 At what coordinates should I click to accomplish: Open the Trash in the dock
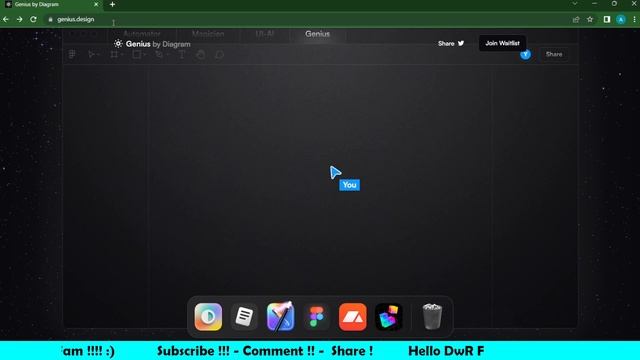[x=432, y=316]
